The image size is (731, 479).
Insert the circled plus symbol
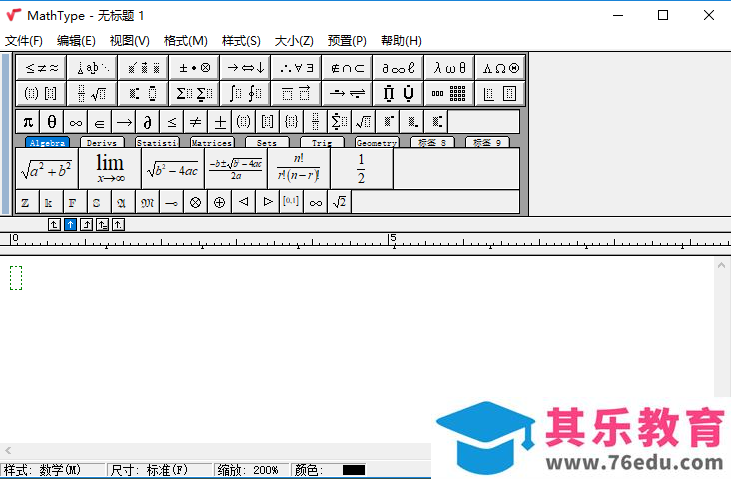pos(220,202)
